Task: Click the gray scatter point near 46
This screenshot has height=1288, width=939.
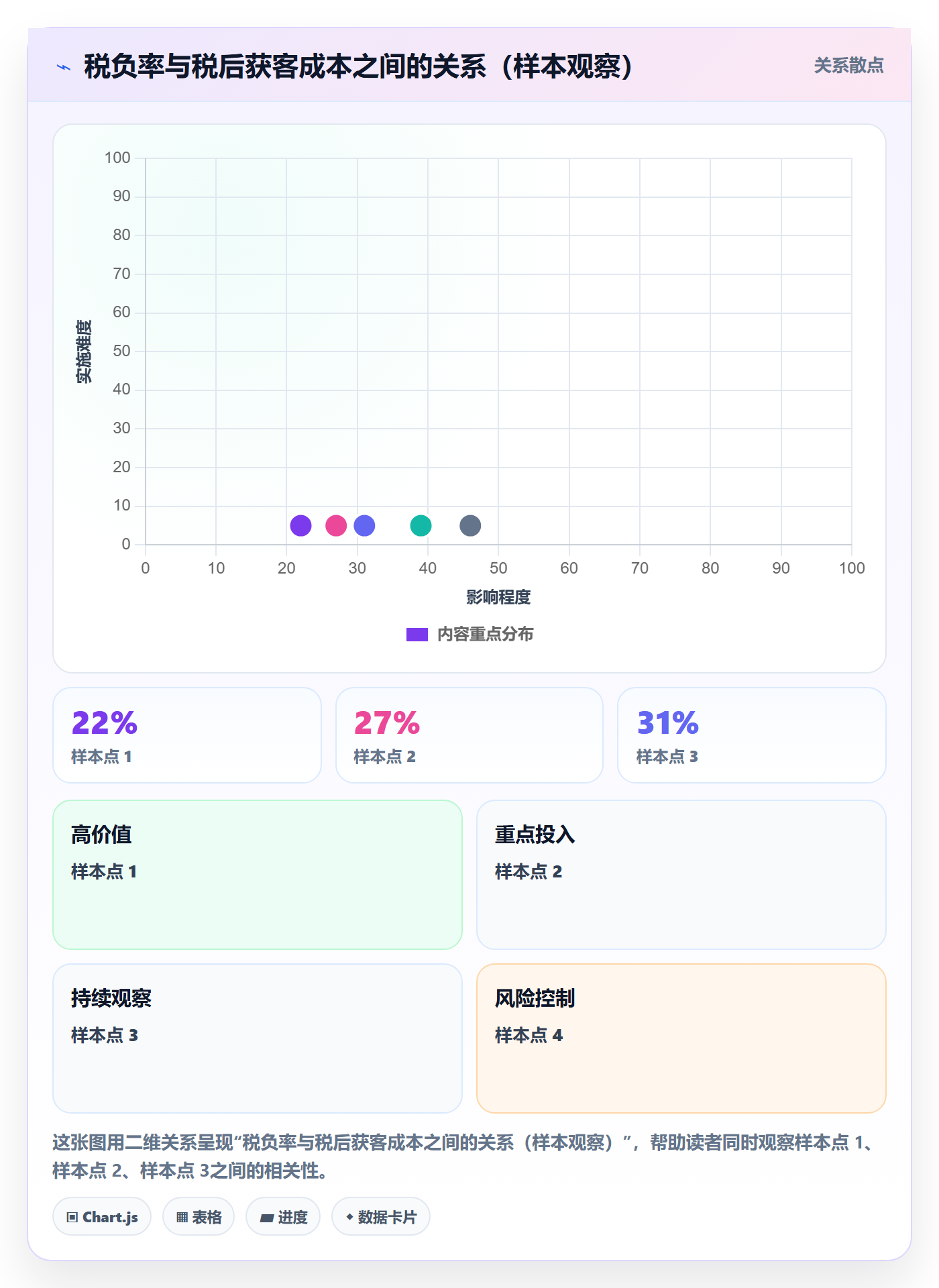Action: (x=470, y=526)
